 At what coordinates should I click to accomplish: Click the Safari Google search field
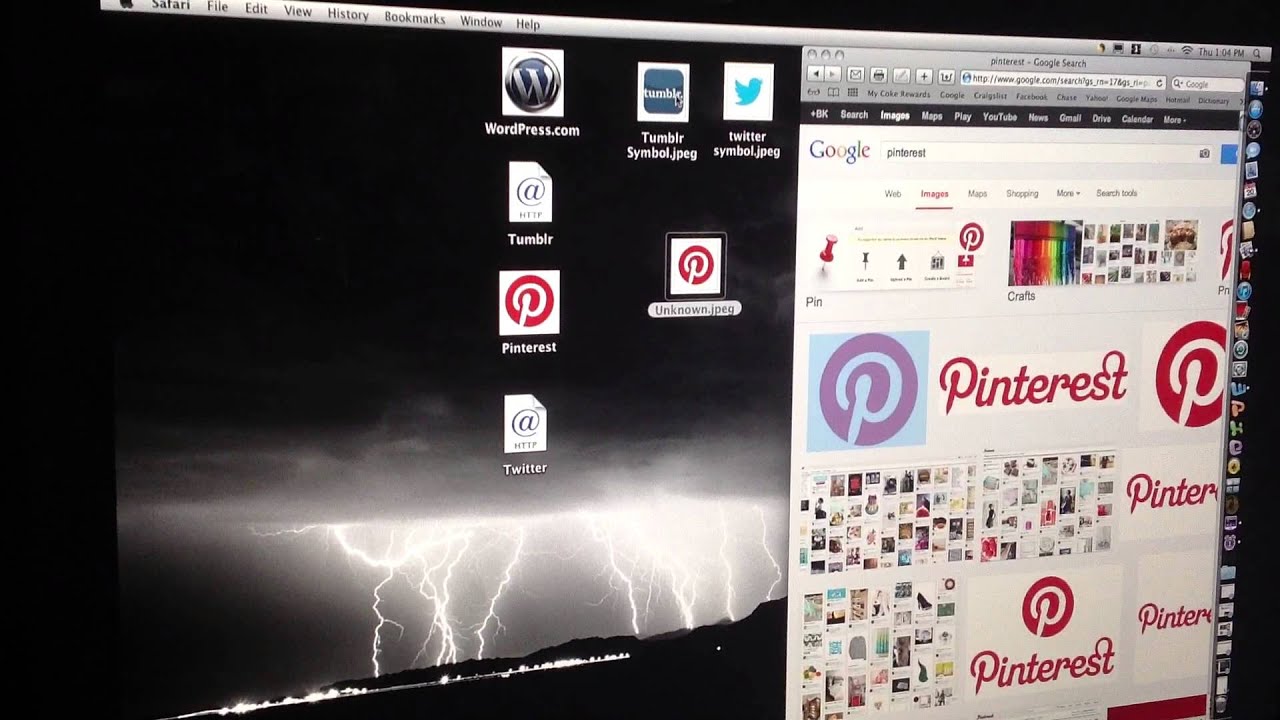pyautogui.click(x=1207, y=85)
